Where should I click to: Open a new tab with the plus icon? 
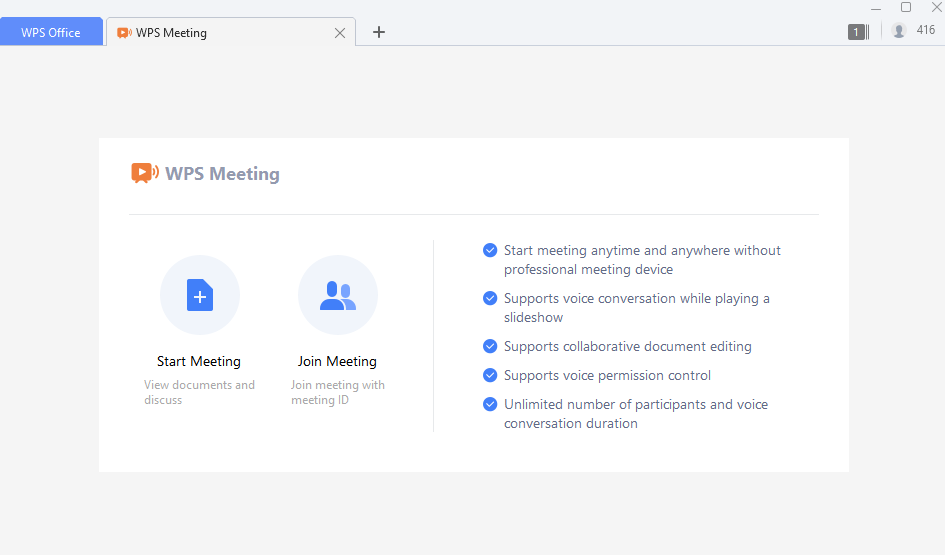378,32
